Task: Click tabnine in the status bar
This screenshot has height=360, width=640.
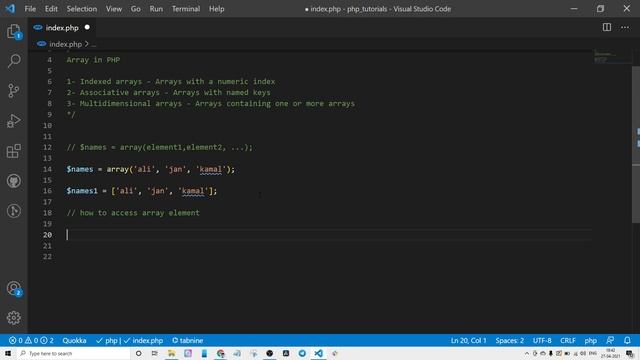Action: tap(187, 340)
